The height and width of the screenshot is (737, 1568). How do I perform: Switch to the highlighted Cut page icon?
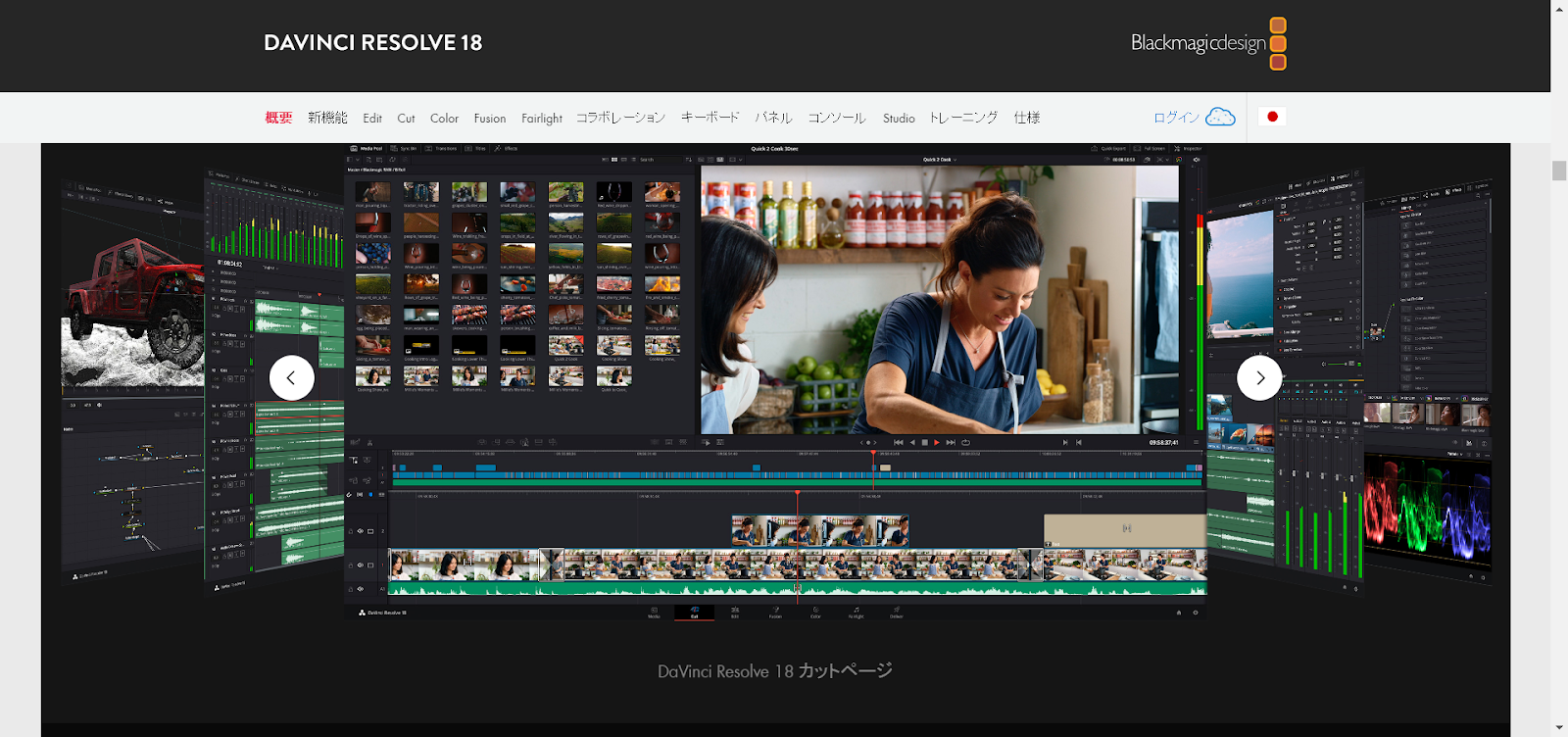(x=694, y=612)
